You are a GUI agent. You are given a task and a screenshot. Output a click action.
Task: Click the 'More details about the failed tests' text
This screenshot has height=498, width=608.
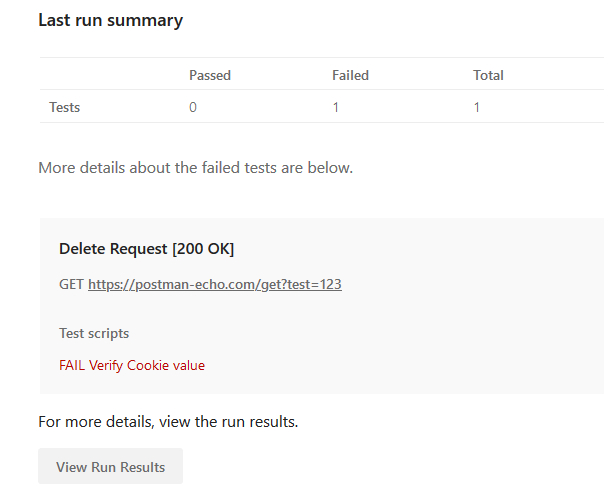click(195, 168)
